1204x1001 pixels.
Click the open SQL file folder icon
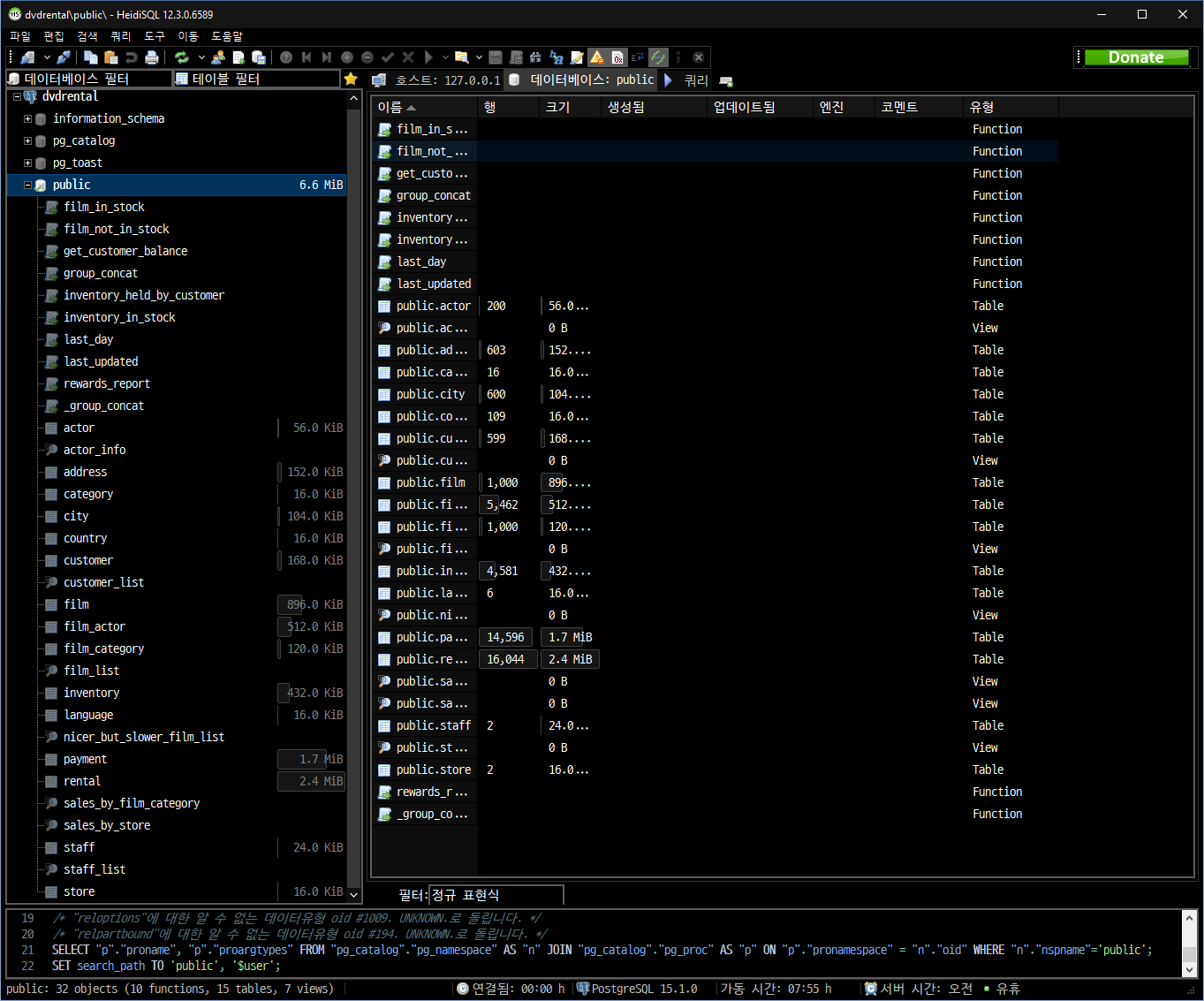point(462,57)
